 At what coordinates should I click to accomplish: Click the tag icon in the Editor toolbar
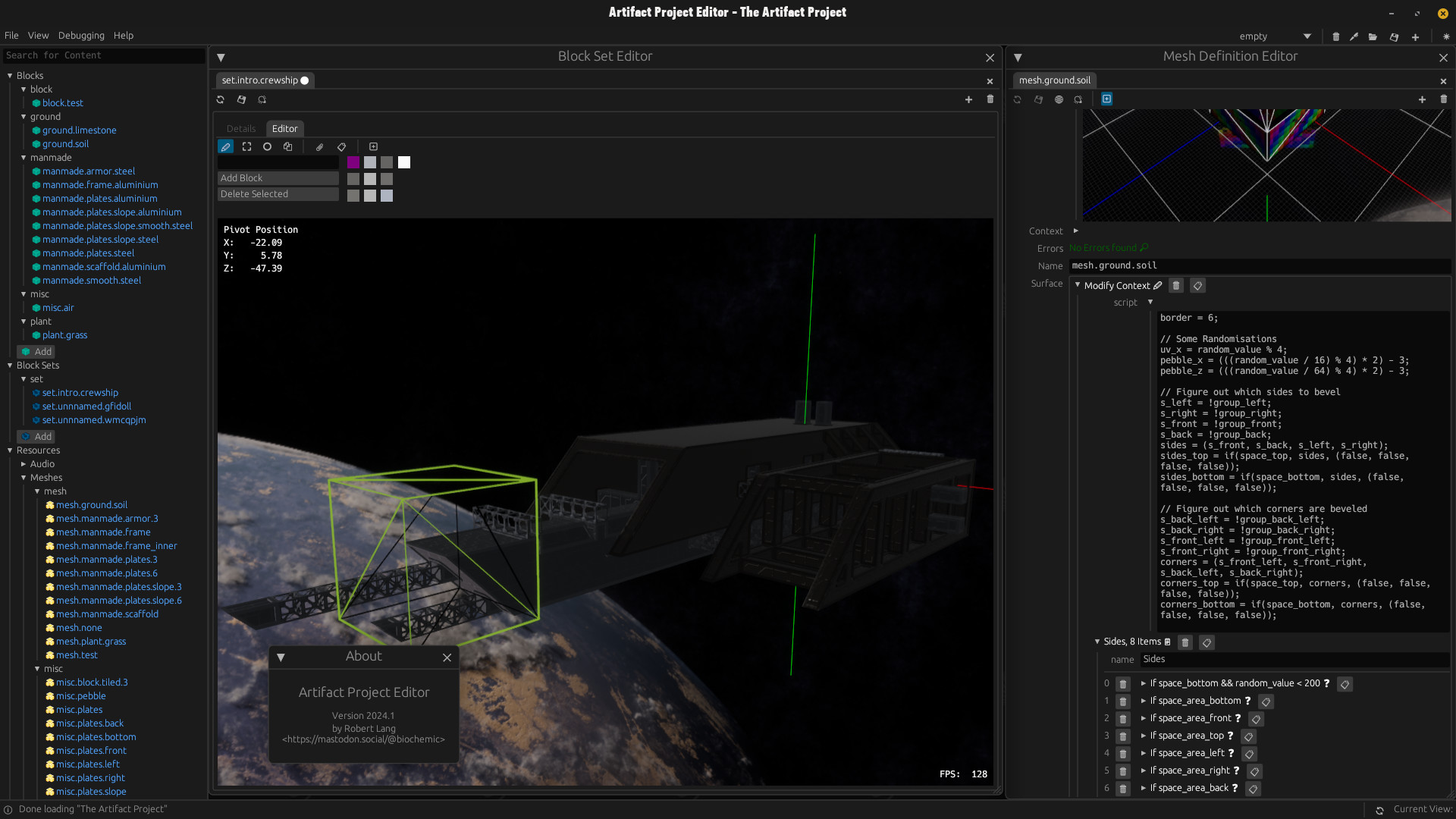pos(341,146)
